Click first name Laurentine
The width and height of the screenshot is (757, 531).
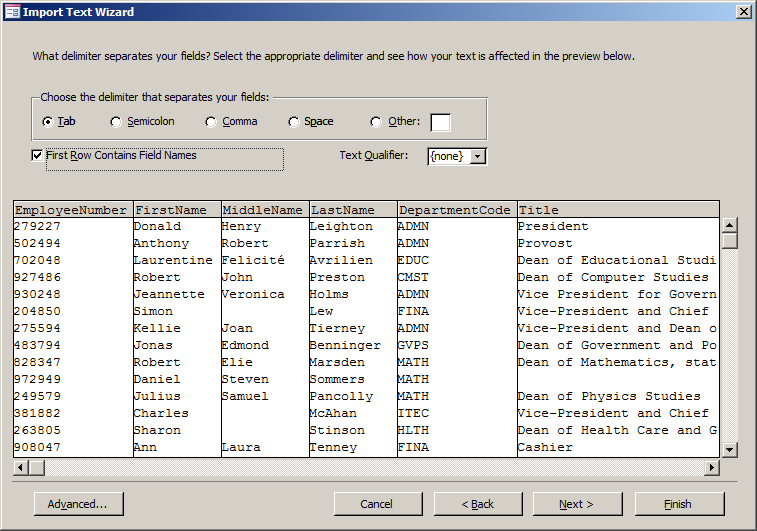173,260
